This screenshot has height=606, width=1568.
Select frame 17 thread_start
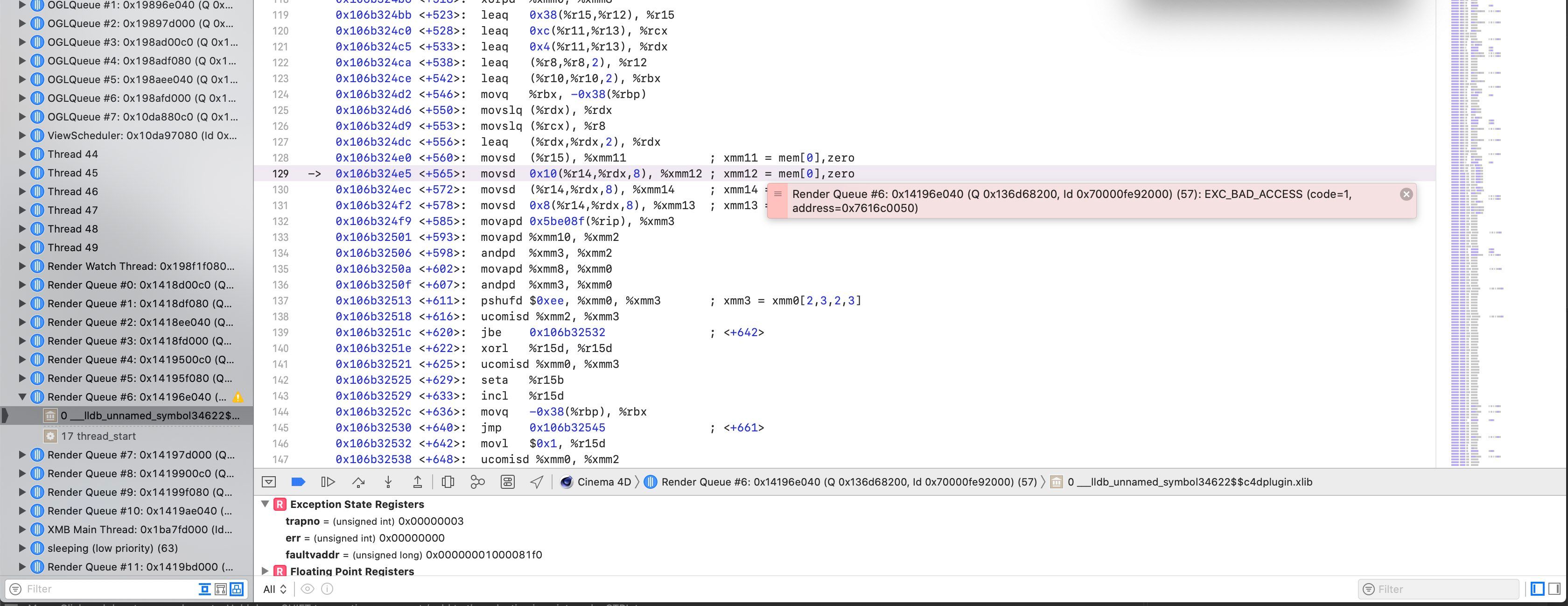click(x=98, y=436)
